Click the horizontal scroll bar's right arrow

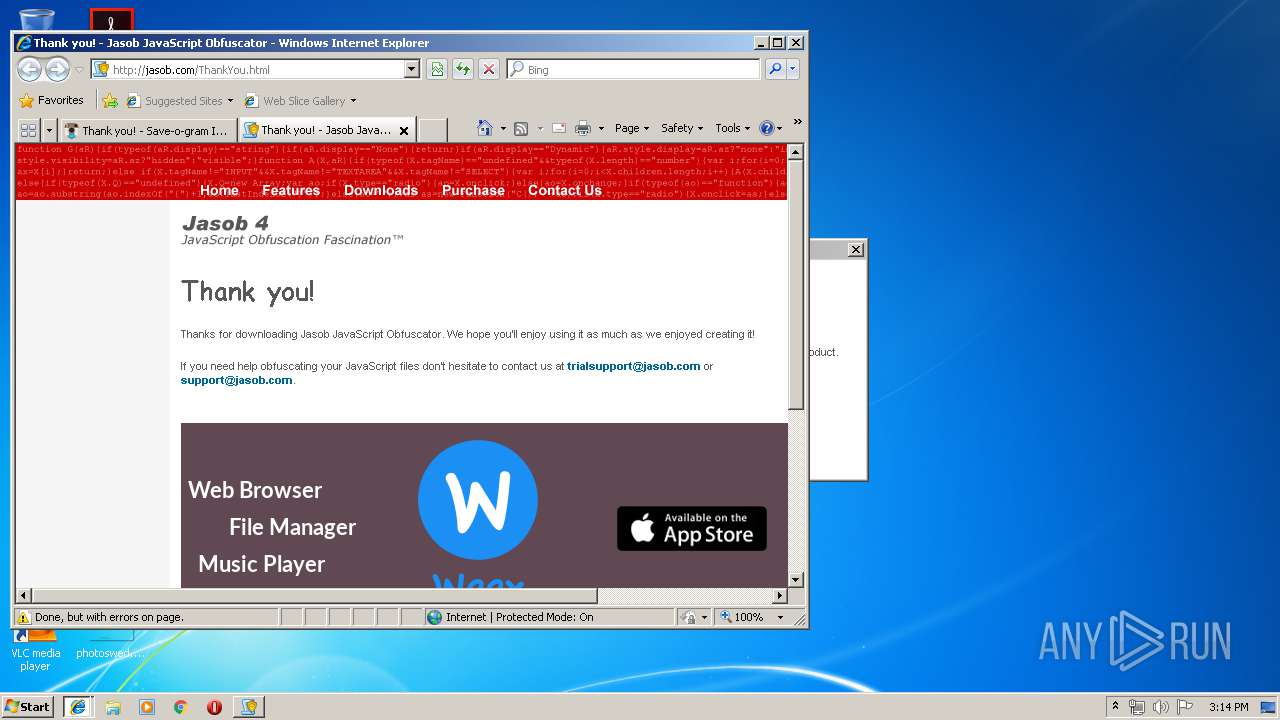(781, 595)
